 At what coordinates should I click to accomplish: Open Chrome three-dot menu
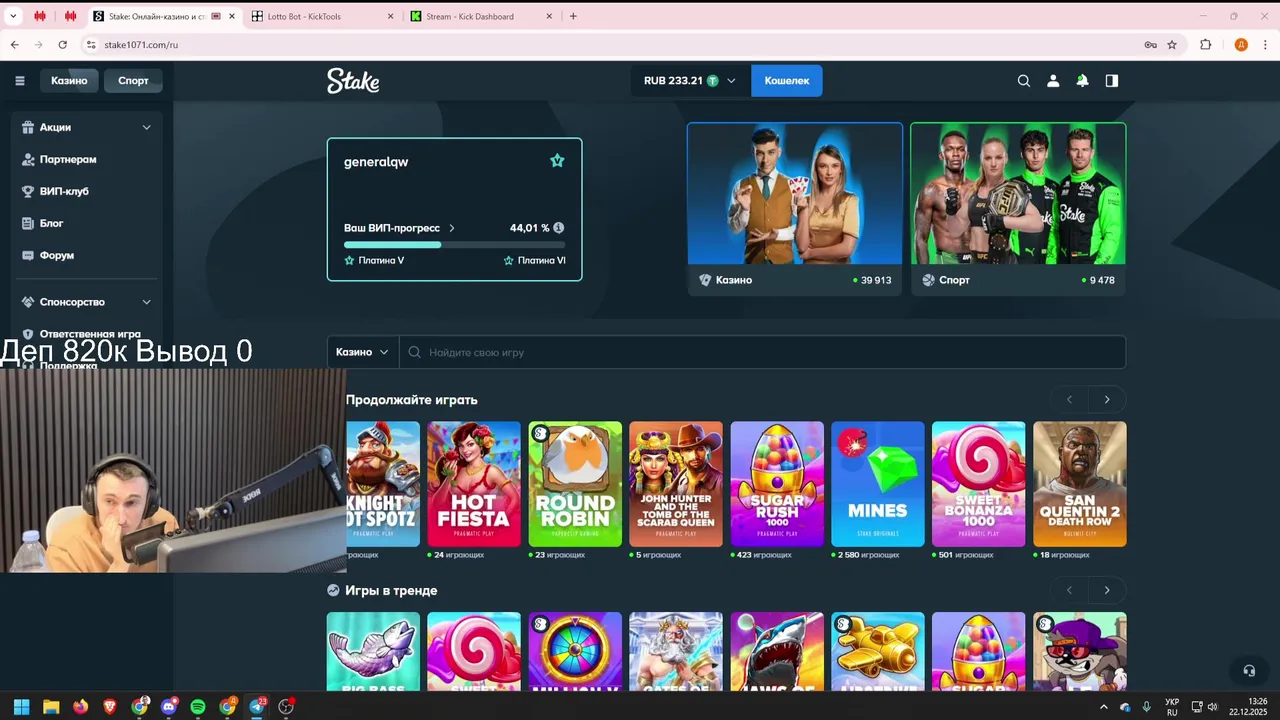pos(1266,45)
